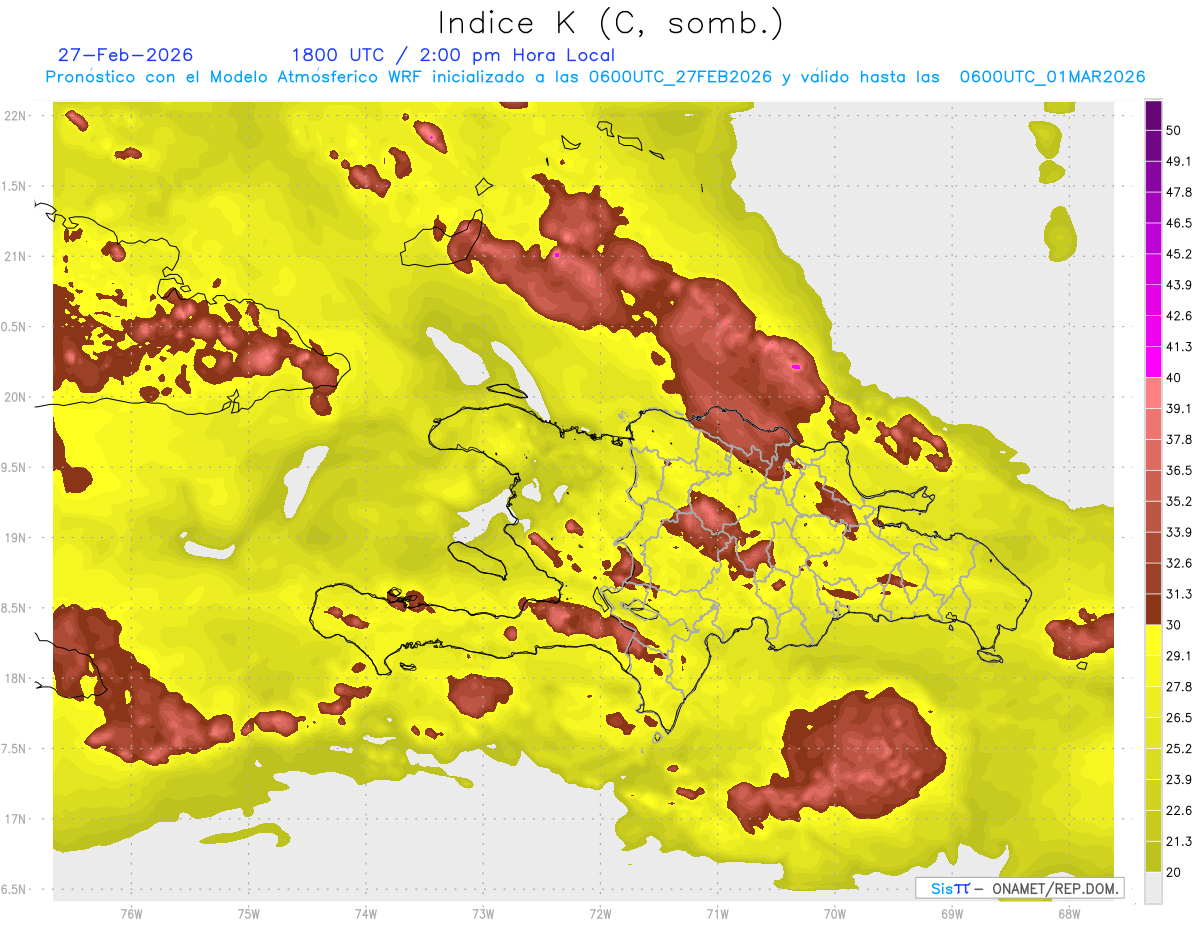Click the "70W" longitude label
1200x927 pixels.
[834, 914]
